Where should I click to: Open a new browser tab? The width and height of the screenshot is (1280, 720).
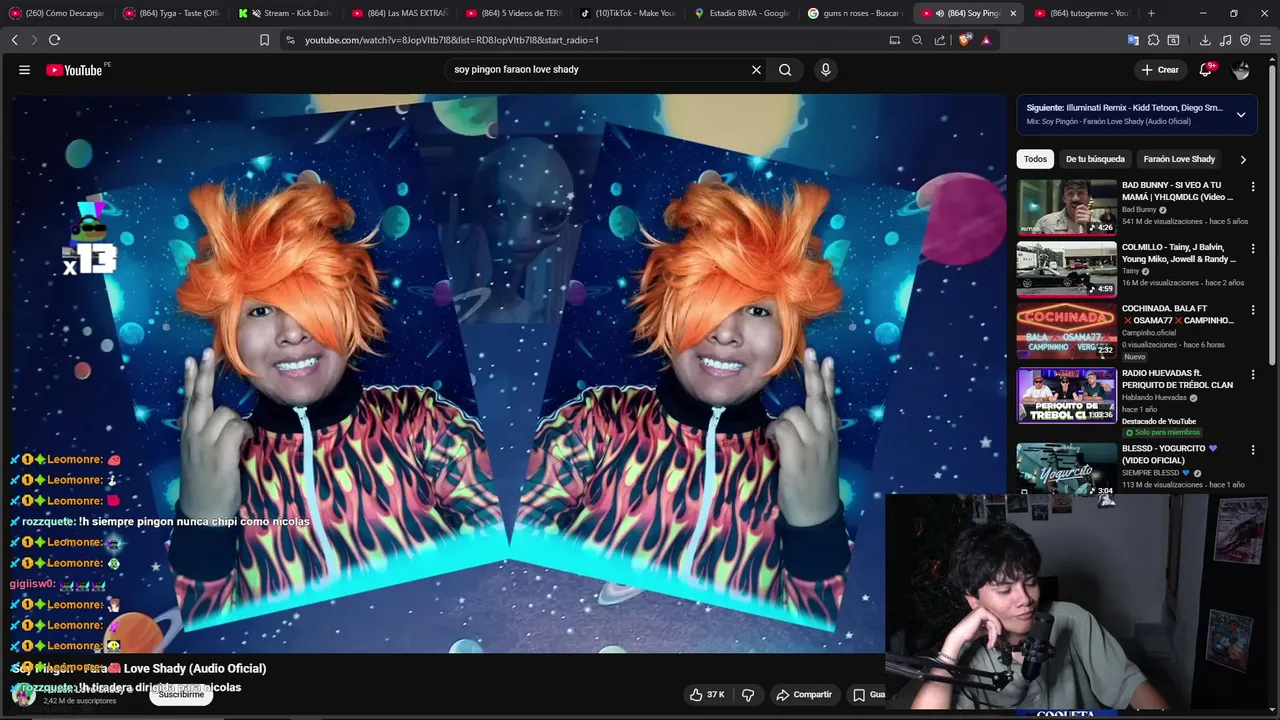coord(1151,13)
